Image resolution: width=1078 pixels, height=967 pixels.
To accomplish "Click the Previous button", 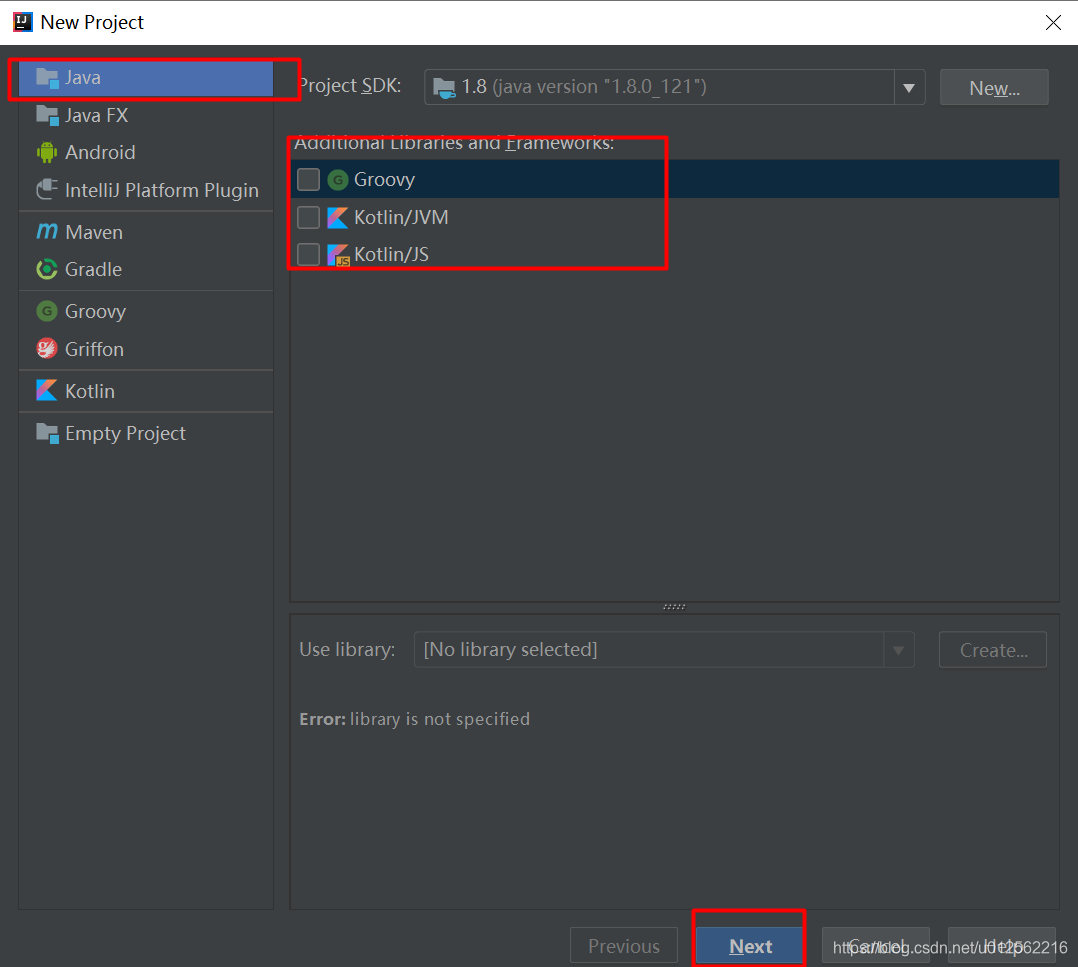I will click(624, 946).
